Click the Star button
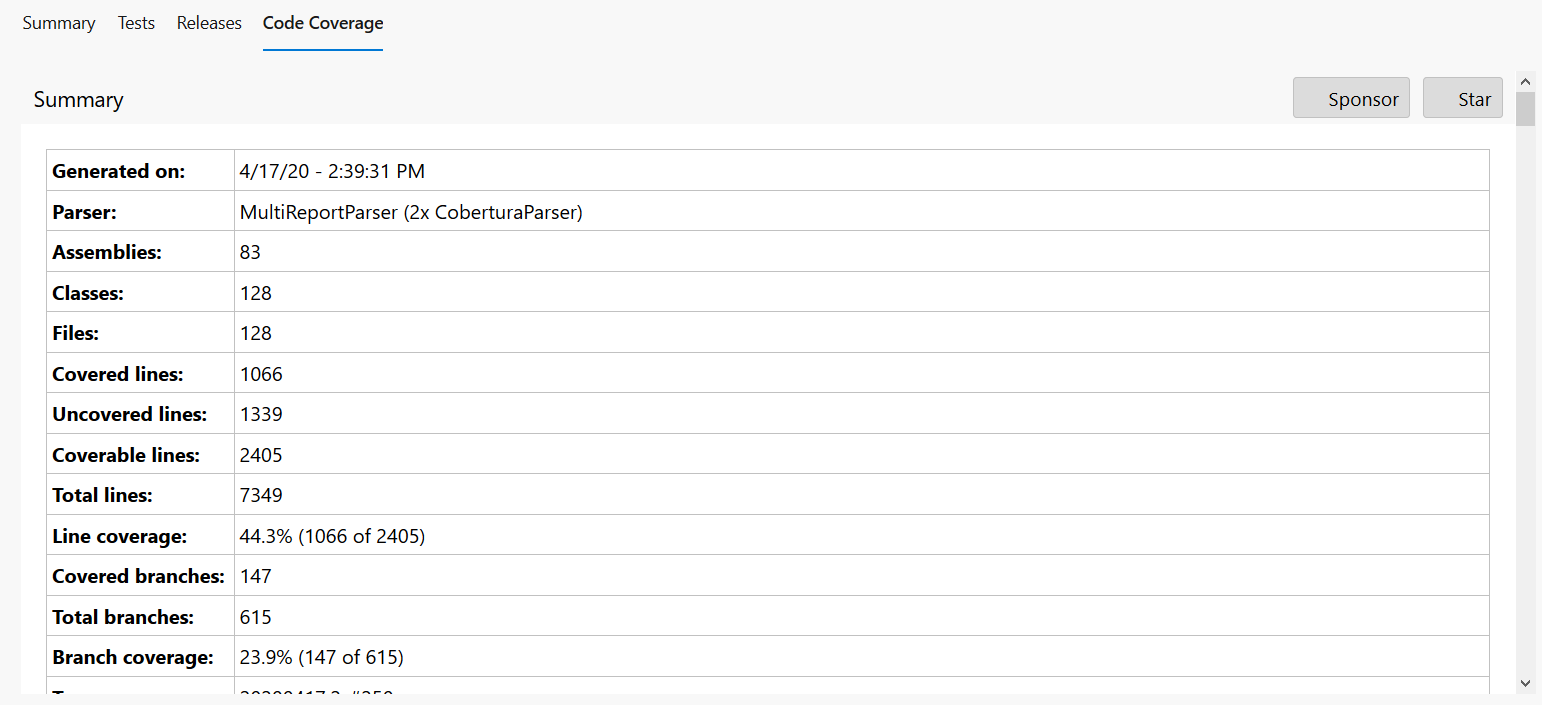Screen dimensions: 1542x705 1462,99
